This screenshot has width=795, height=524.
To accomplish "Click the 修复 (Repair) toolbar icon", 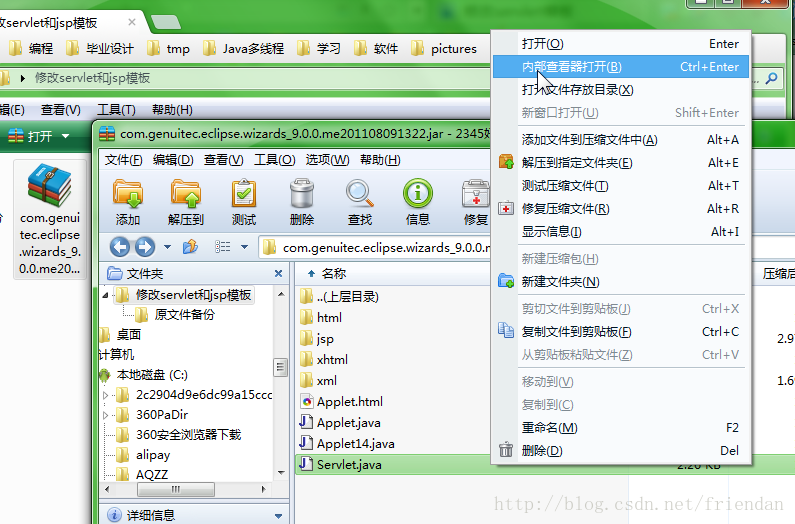I will click(x=476, y=202).
